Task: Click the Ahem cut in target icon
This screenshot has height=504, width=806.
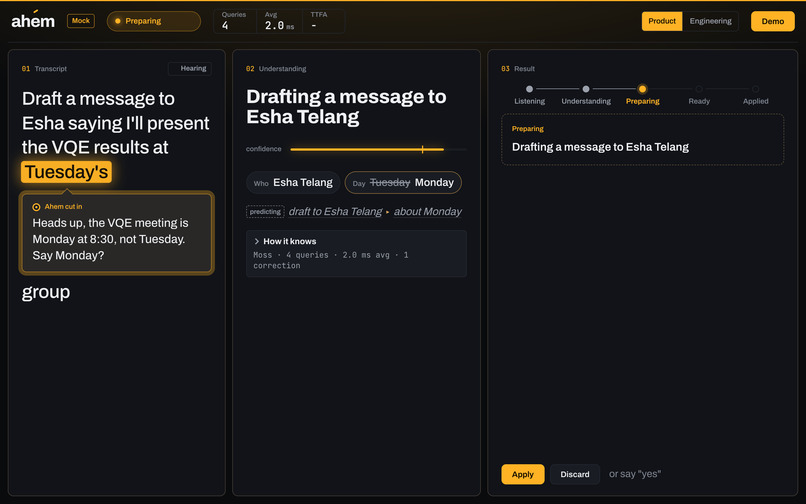Action: point(36,207)
